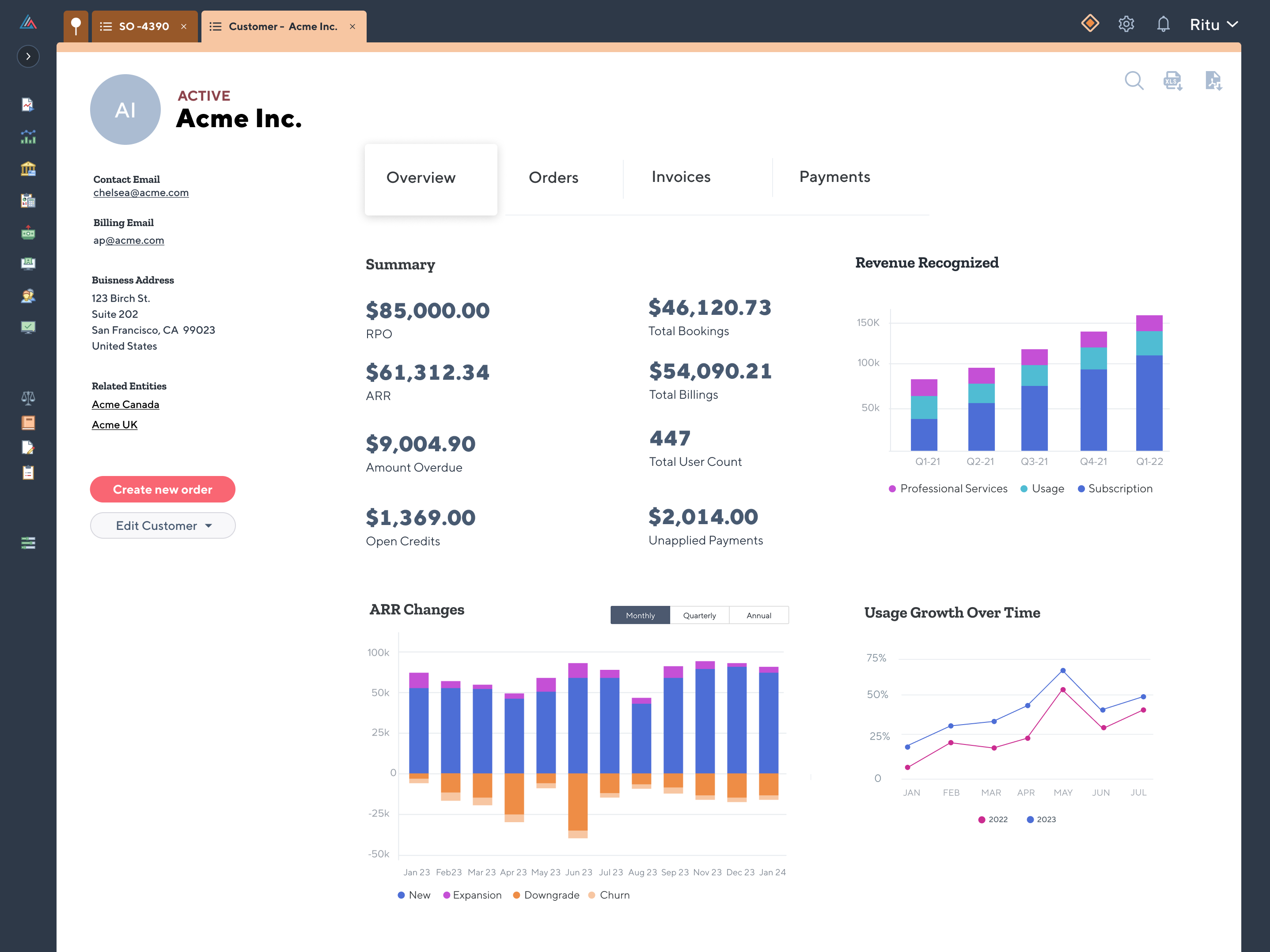
Task: Switch to the Invoices tab
Action: click(x=681, y=177)
